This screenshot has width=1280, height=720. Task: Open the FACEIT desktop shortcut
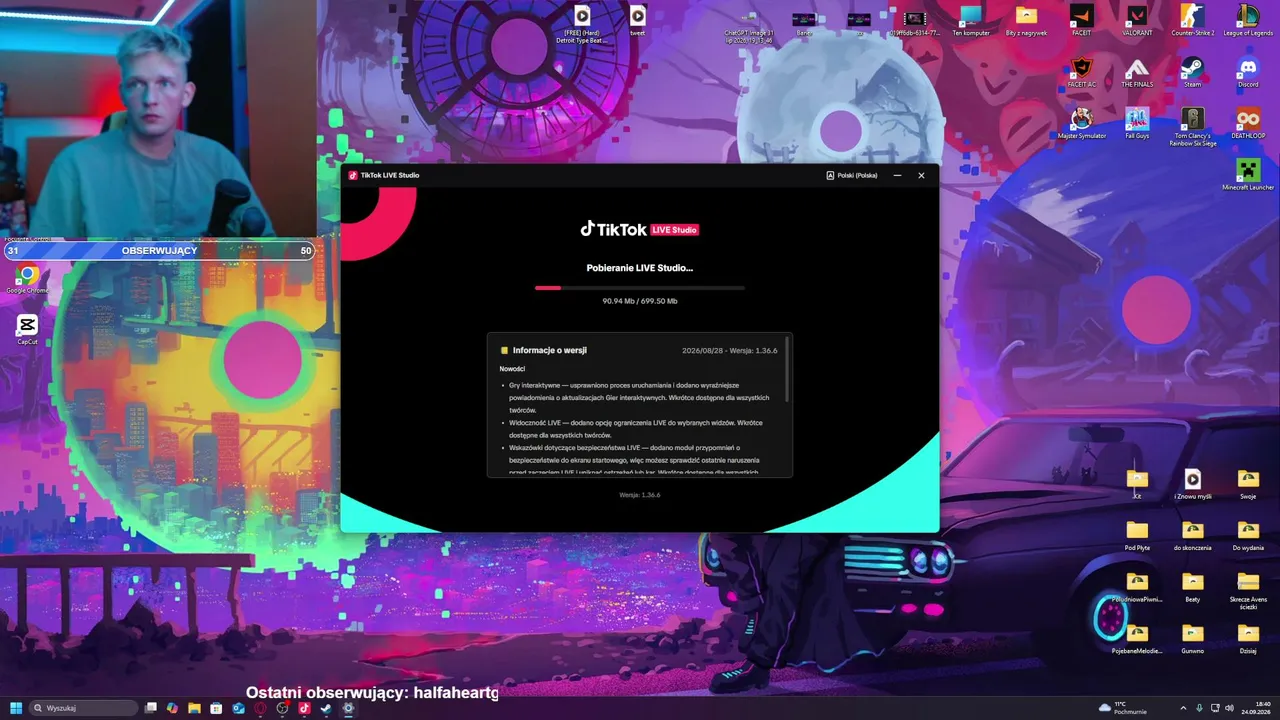point(1081,21)
